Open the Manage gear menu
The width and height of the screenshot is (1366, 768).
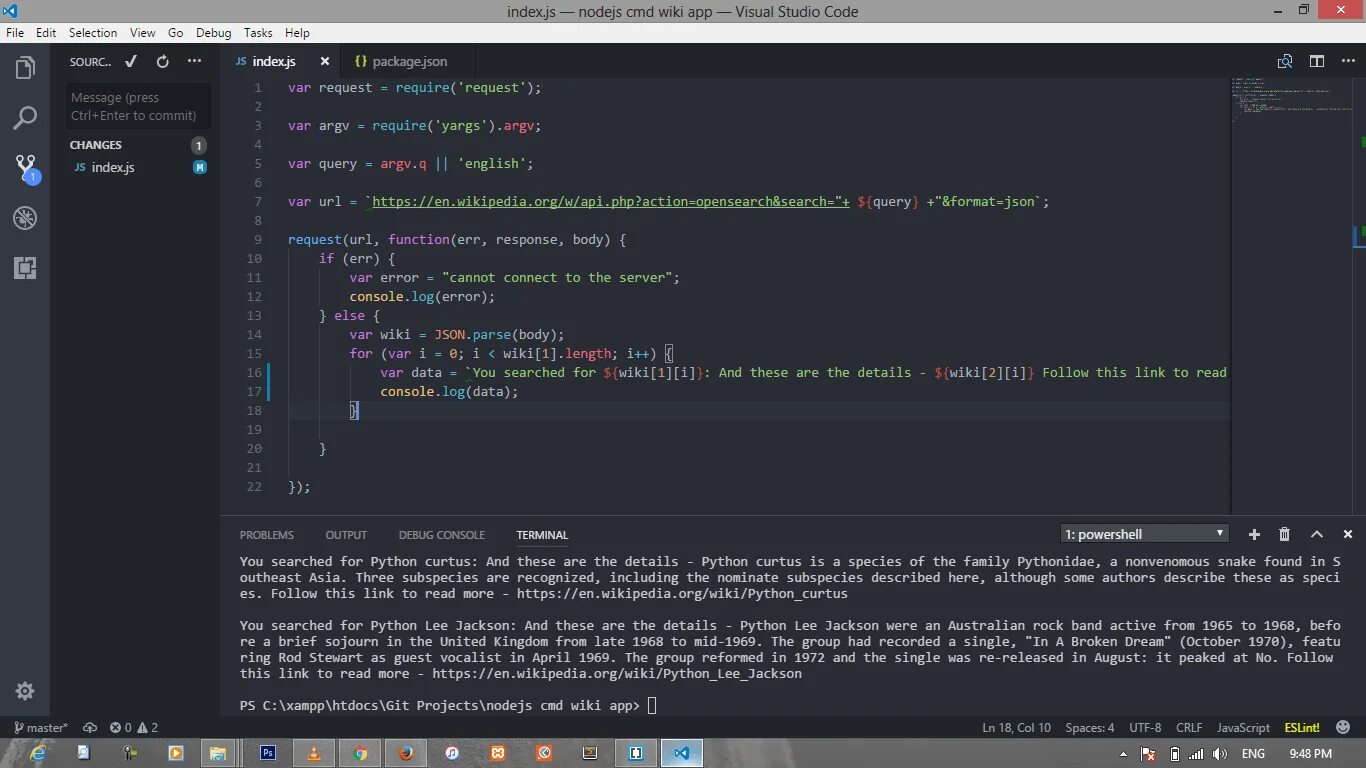coord(25,691)
